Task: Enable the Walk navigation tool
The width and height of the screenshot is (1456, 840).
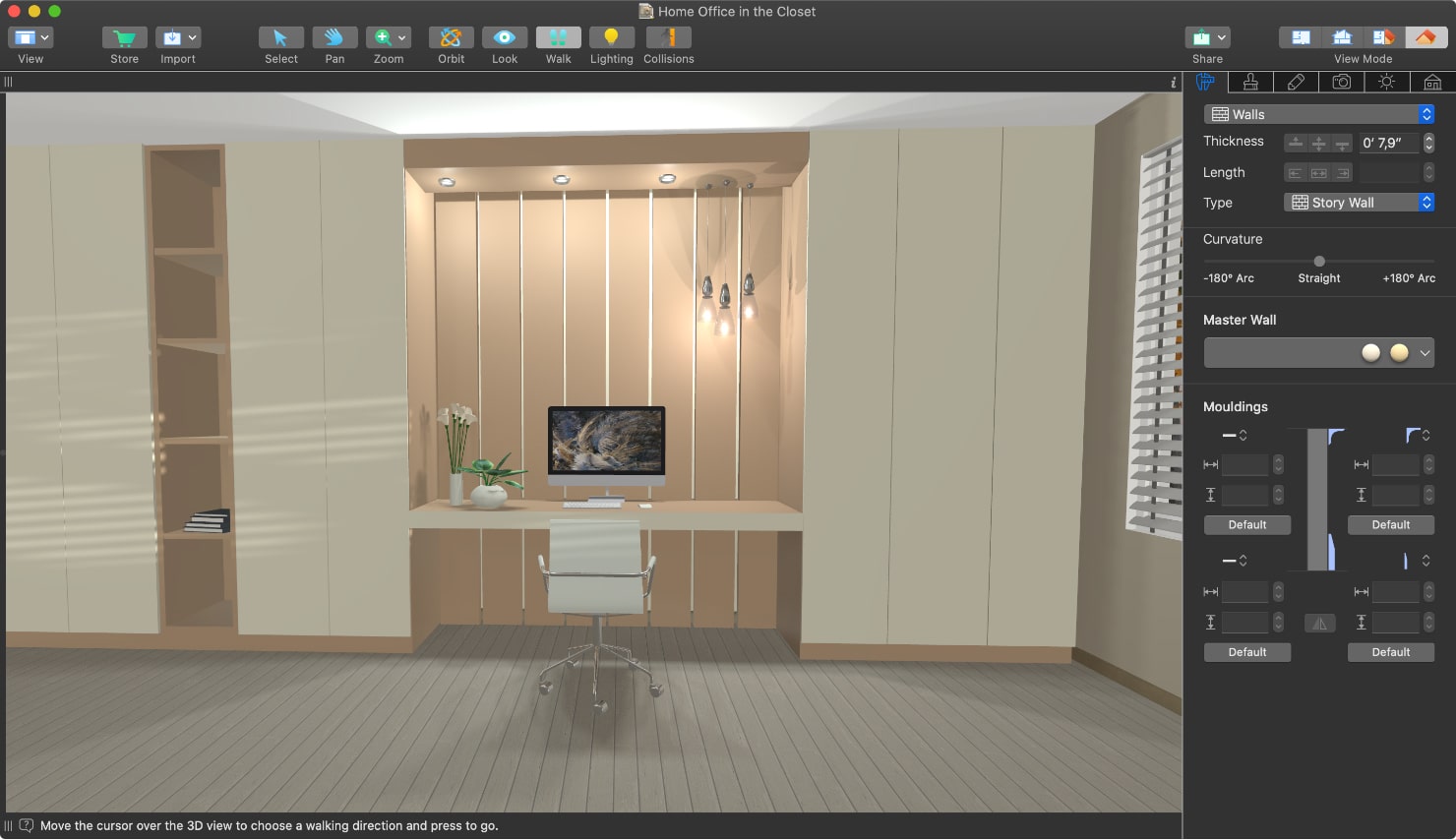Action: point(557,39)
